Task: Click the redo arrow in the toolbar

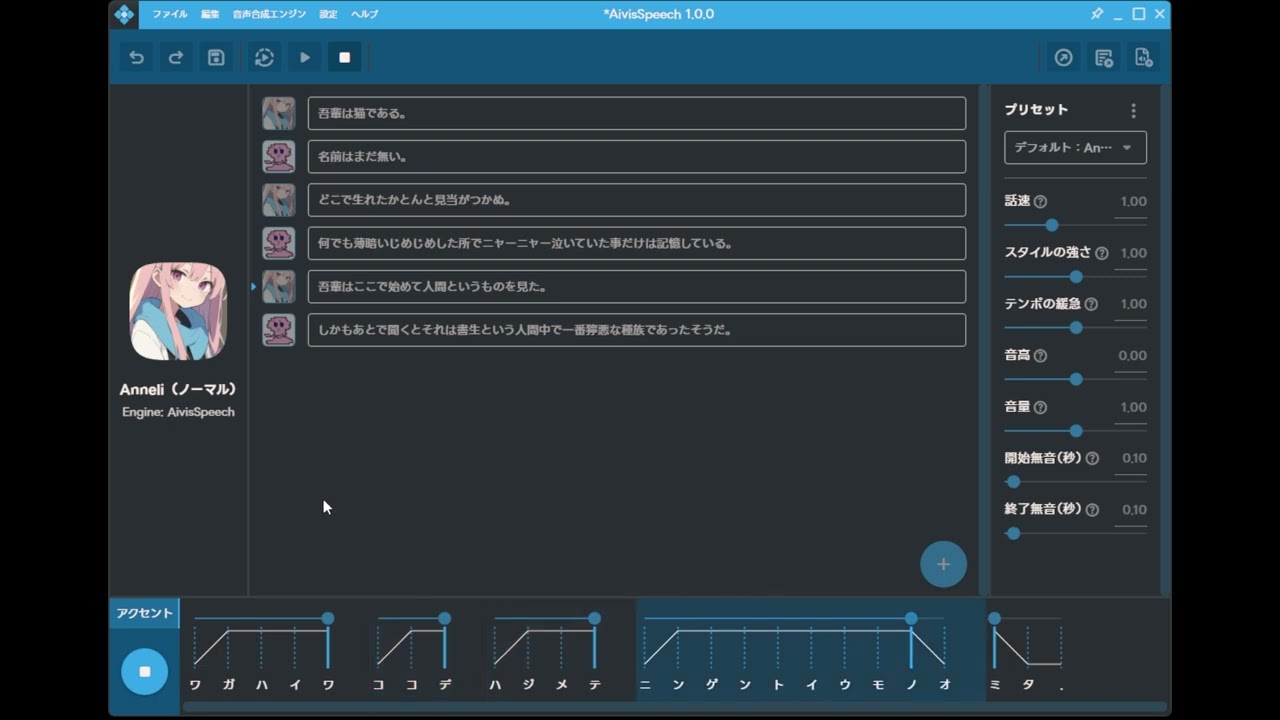Action: [x=176, y=58]
